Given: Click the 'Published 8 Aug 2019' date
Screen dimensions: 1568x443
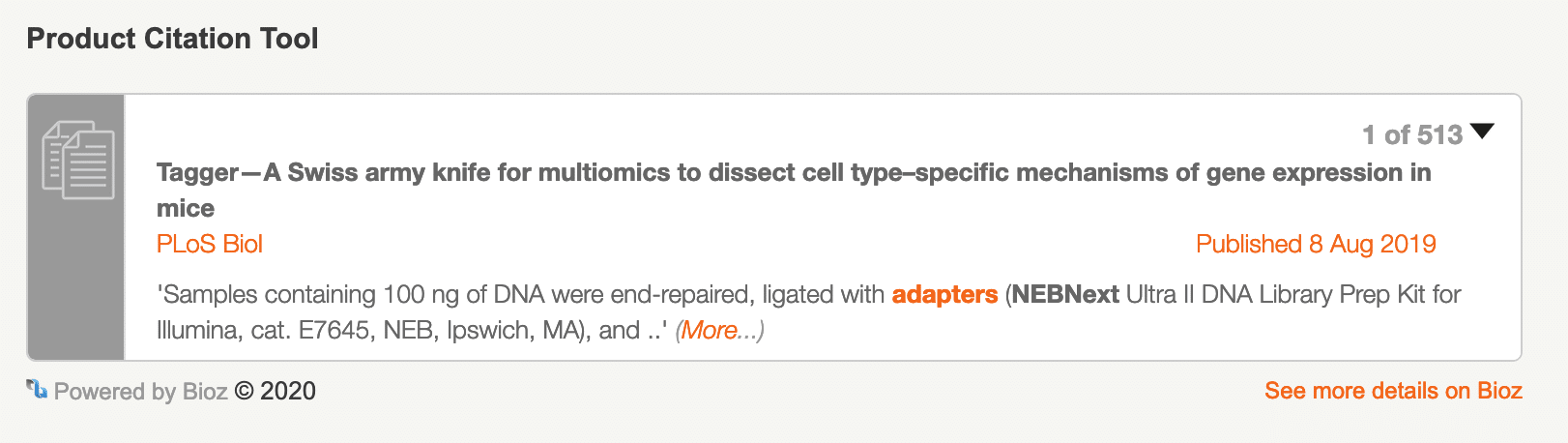Looking at the screenshot, I should (1315, 244).
